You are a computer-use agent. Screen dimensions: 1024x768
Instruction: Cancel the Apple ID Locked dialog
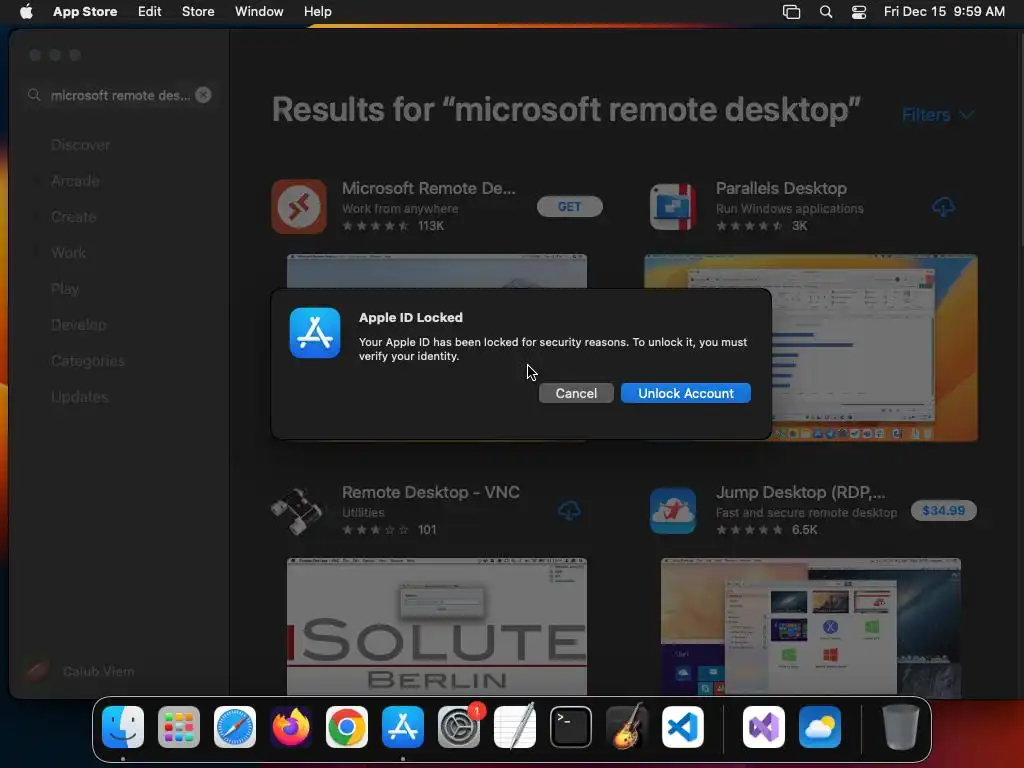576,393
